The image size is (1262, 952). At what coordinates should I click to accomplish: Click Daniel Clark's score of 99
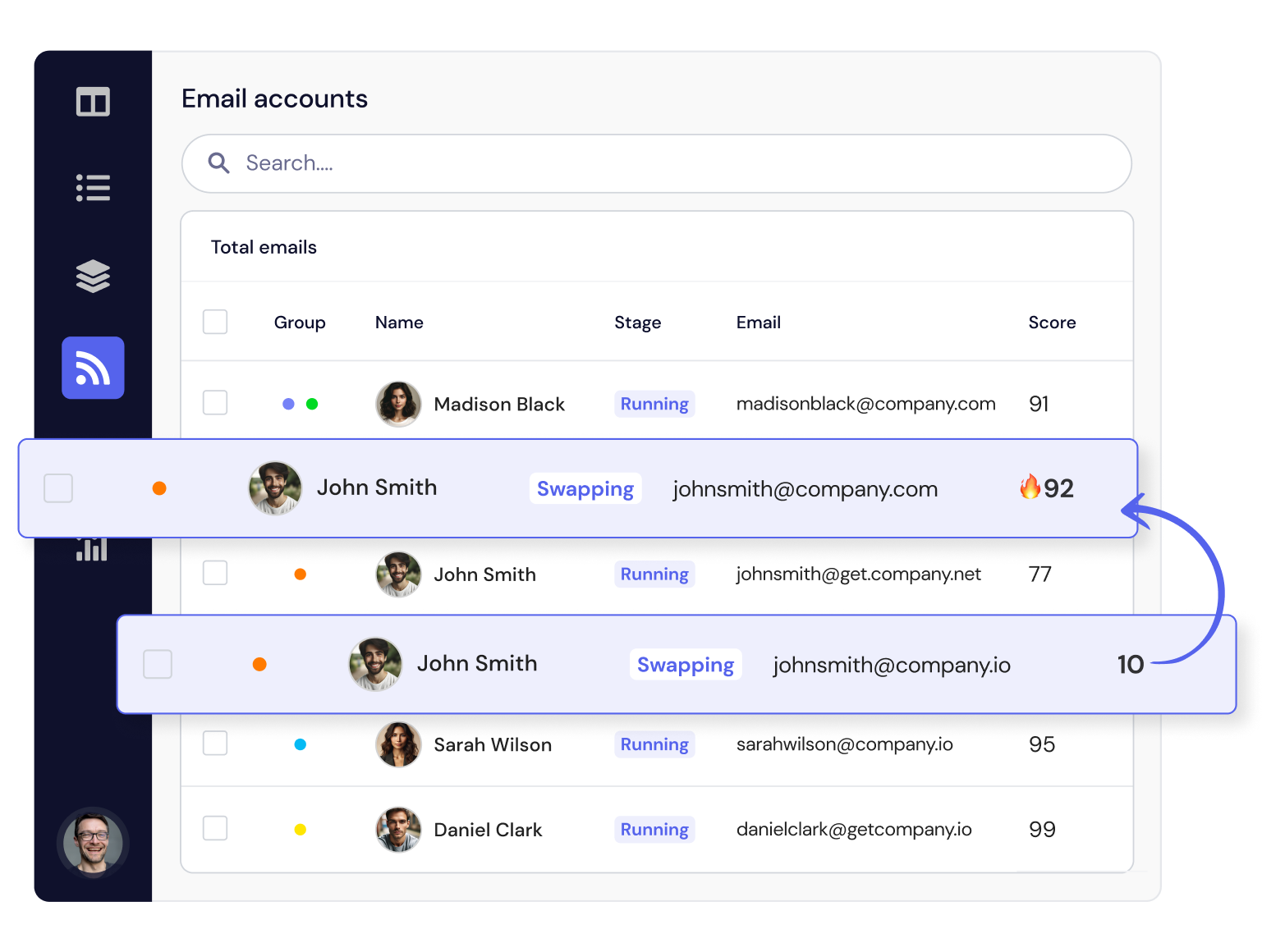(x=1042, y=830)
